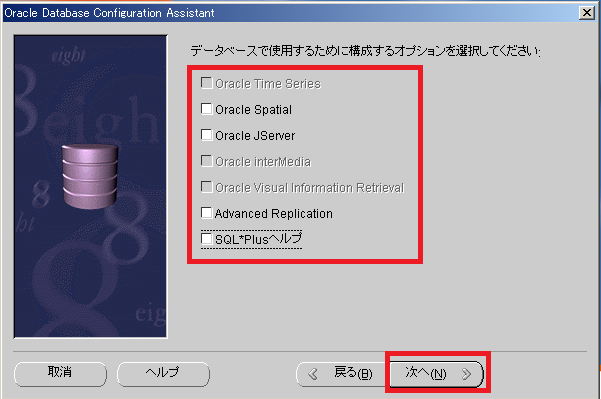Go back with the 戻る(B) button

pyautogui.click(x=342, y=373)
